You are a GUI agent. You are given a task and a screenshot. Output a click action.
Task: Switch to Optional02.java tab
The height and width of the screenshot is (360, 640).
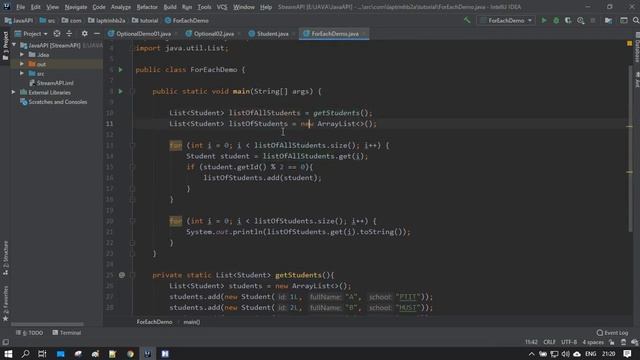click(x=213, y=34)
